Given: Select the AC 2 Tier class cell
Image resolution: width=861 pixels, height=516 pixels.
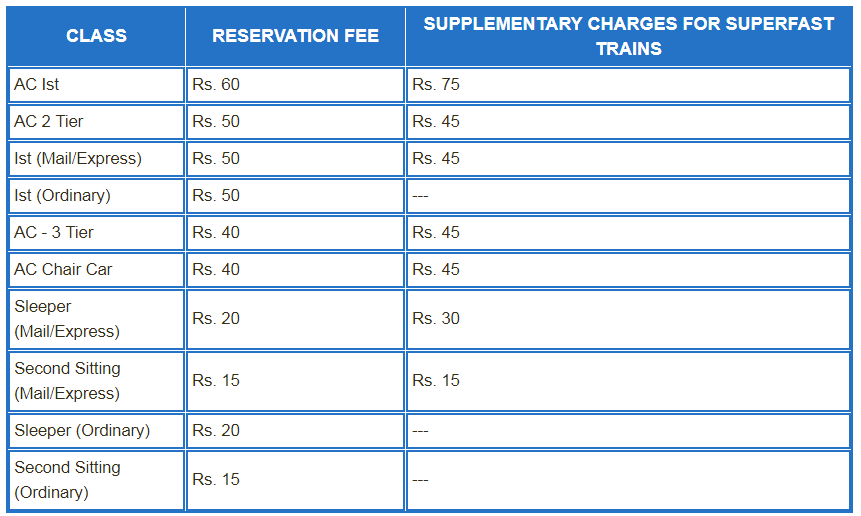Looking at the screenshot, I should [x=96, y=121].
